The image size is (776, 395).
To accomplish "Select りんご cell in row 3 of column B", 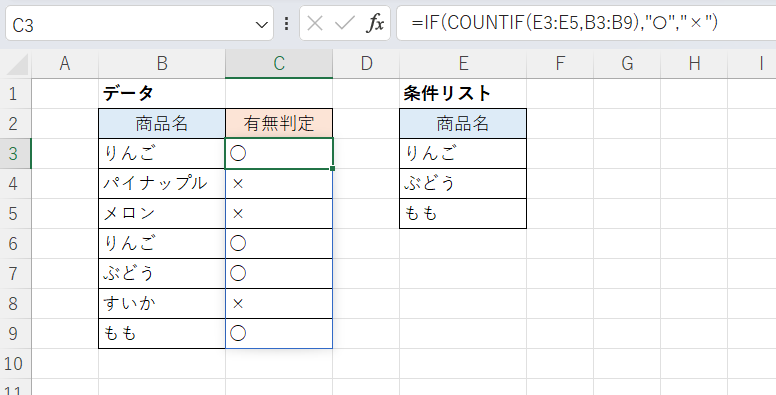I will [x=162, y=153].
